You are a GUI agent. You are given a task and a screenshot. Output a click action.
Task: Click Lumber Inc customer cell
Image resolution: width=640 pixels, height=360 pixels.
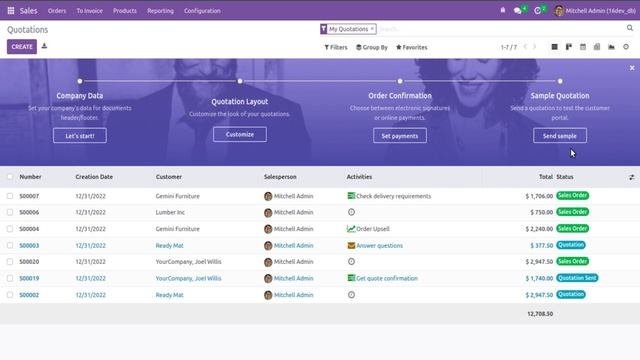pyautogui.click(x=170, y=212)
